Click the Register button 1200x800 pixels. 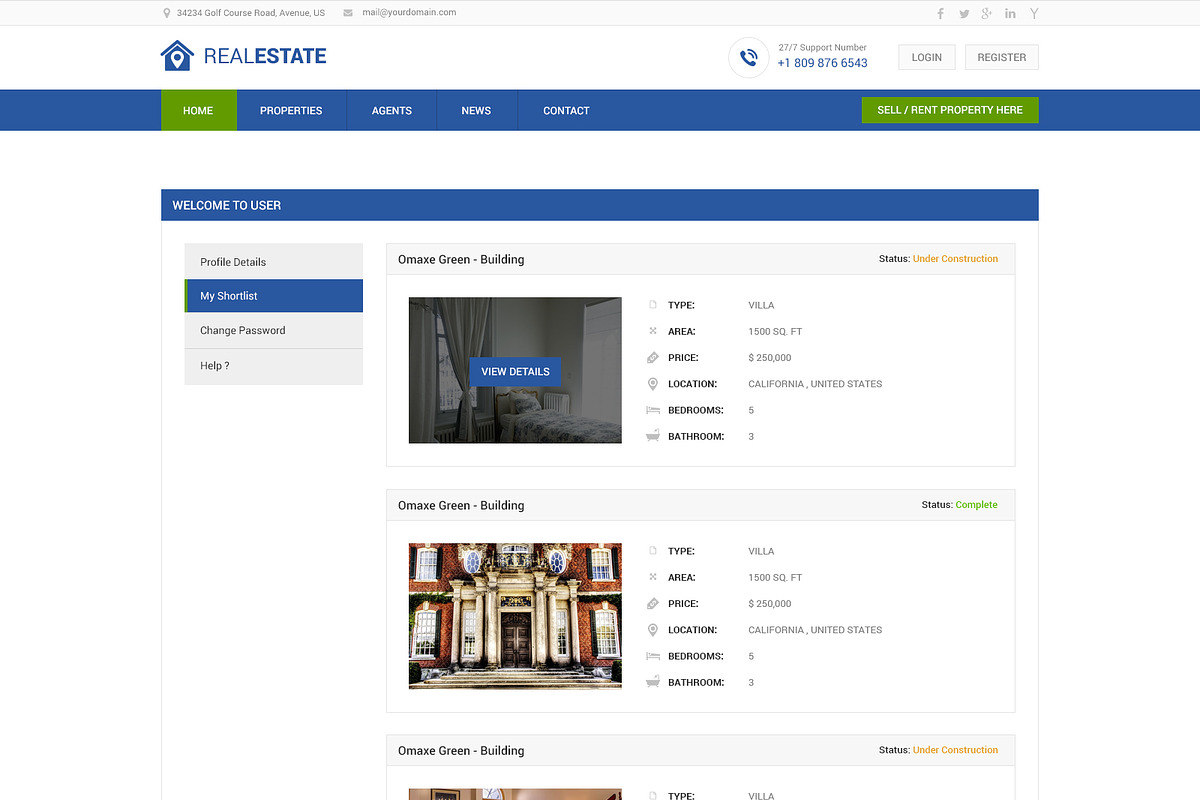[x=1002, y=57]
